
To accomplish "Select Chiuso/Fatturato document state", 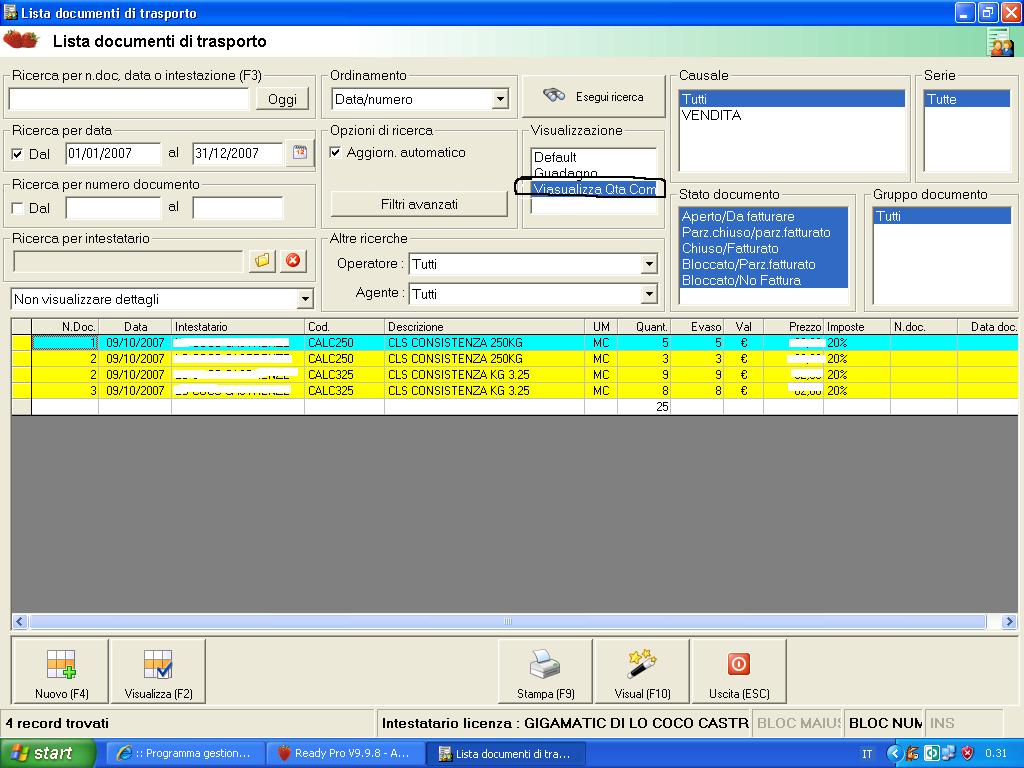I will point(763,248).
